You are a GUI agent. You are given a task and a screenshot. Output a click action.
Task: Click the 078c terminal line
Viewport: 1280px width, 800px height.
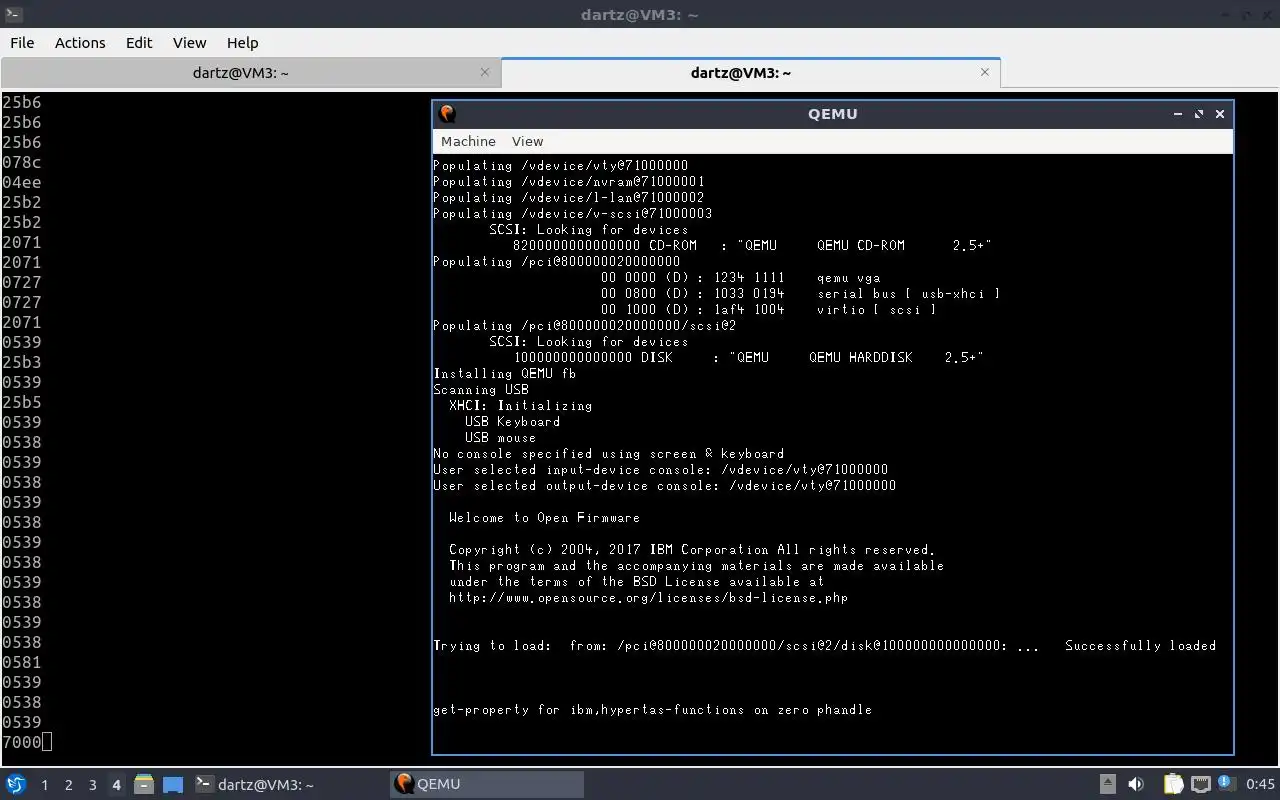click(21, 162)
